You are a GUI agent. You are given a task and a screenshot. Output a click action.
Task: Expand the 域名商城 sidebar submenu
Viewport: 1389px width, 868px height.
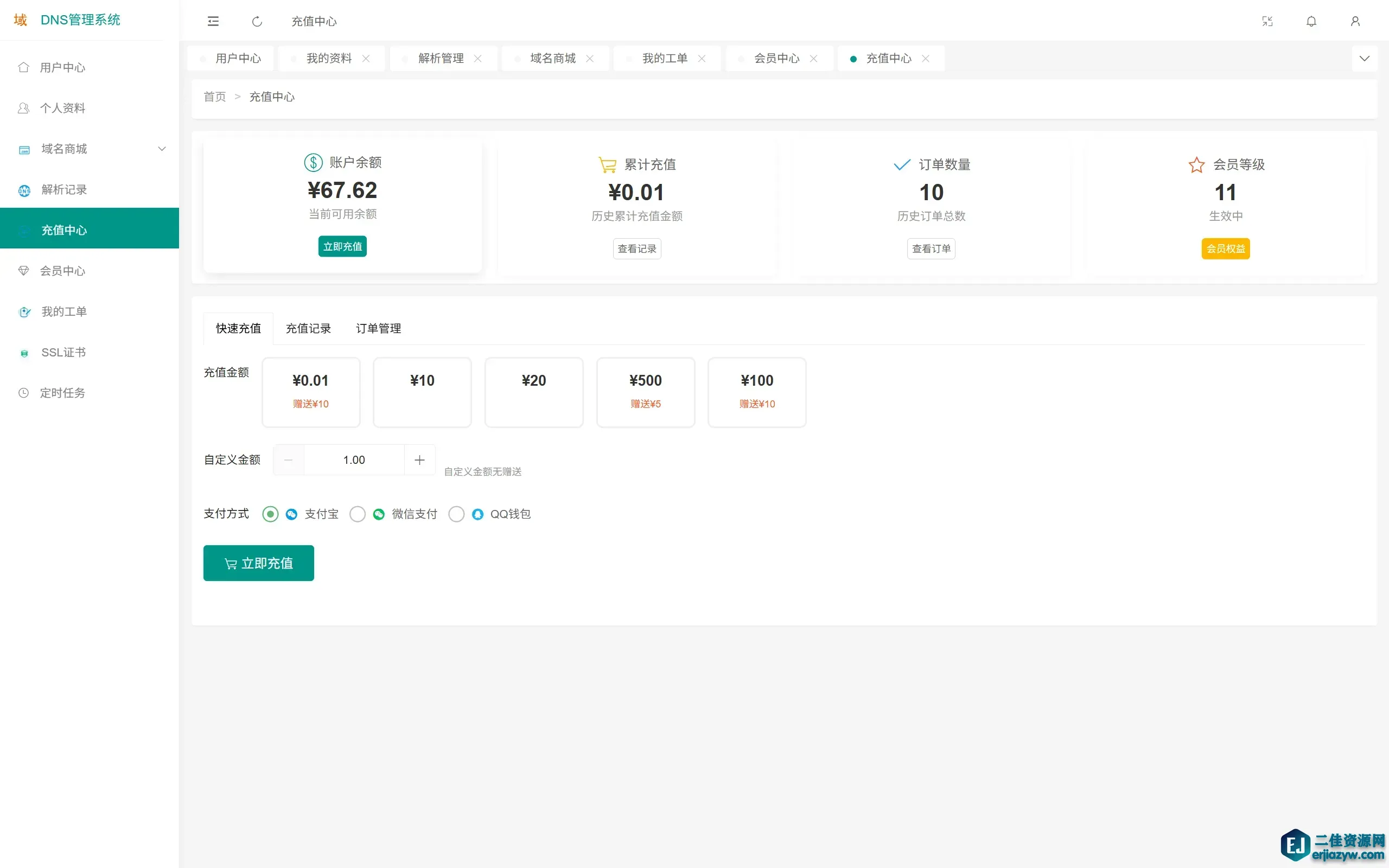click(x=162, y=149)
